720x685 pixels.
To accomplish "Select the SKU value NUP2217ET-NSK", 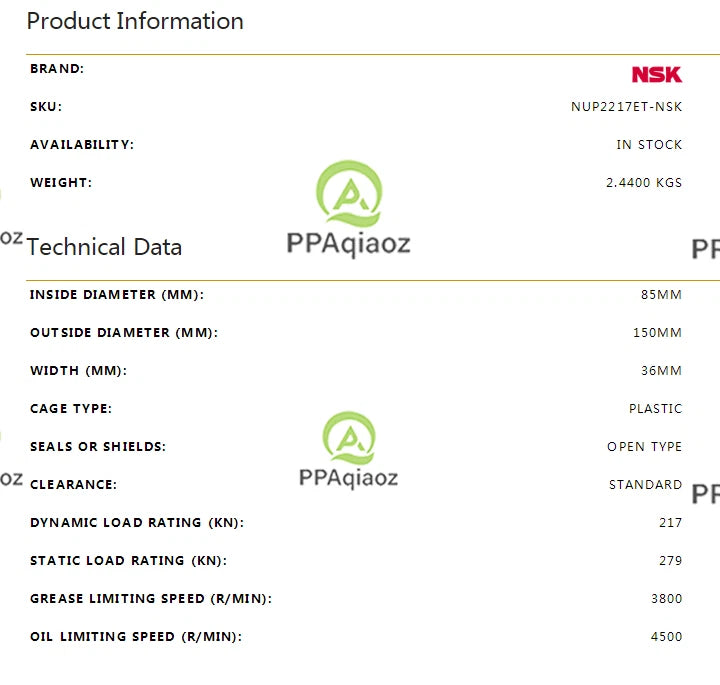I will 626,107.
